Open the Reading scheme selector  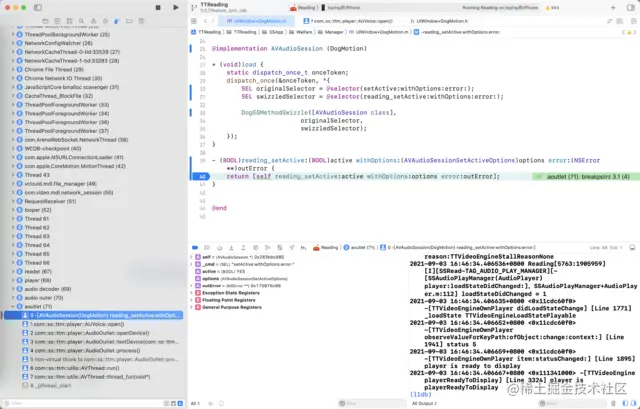[x=303, y=7]
